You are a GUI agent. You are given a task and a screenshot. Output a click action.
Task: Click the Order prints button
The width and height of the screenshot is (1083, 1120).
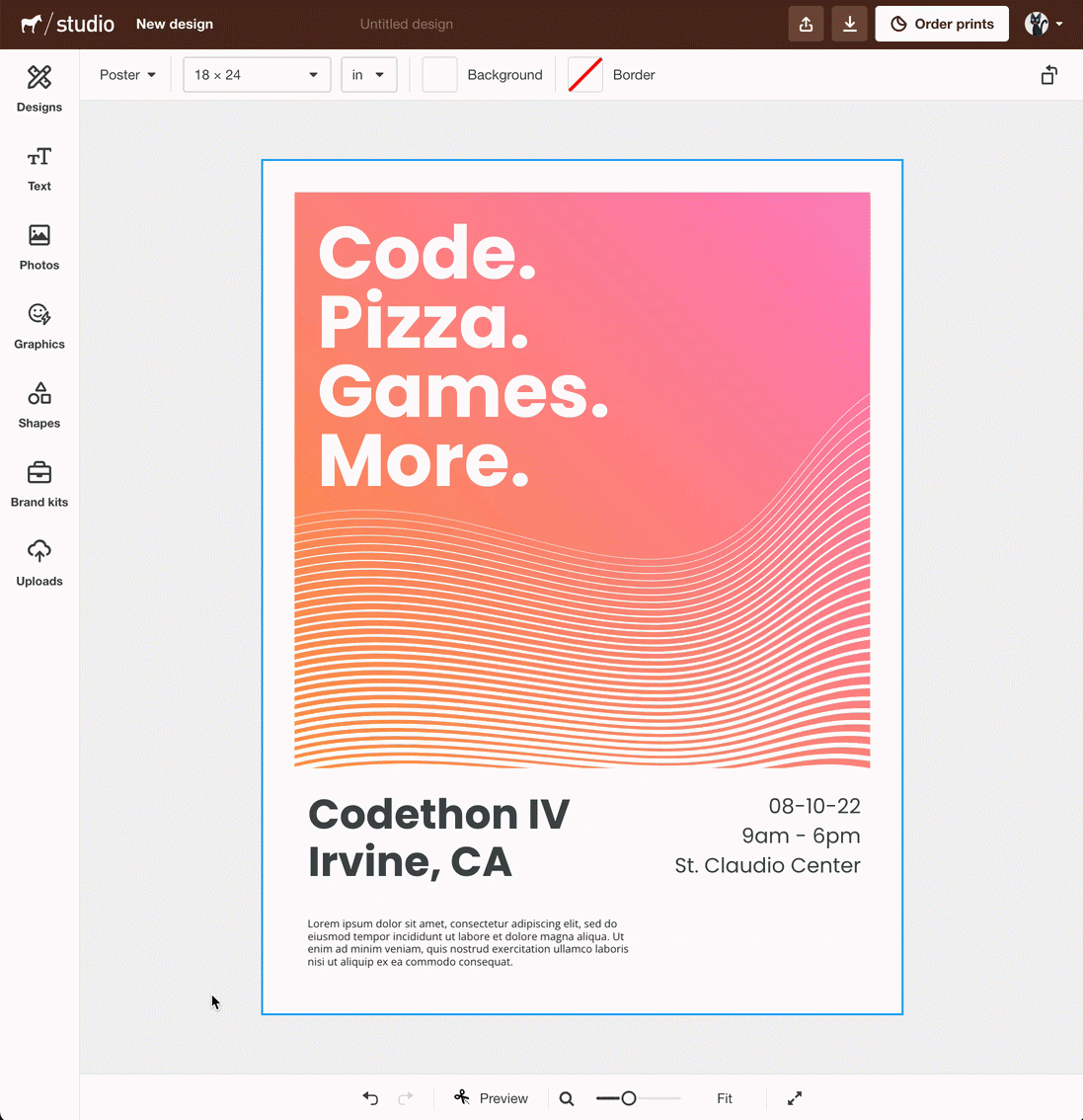[x=941, y=23]
